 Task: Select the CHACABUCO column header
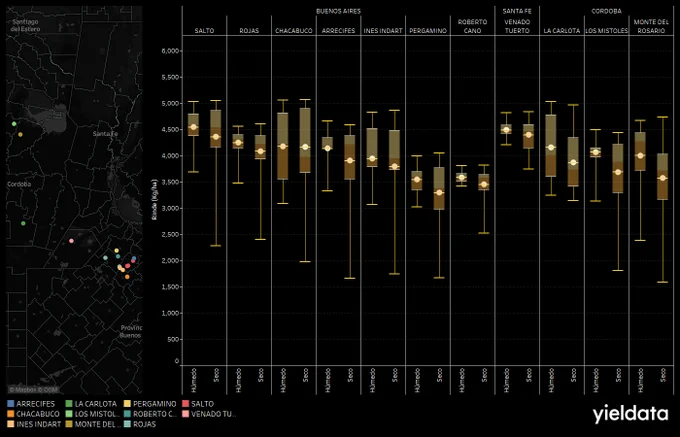click(x=294, y=31)
